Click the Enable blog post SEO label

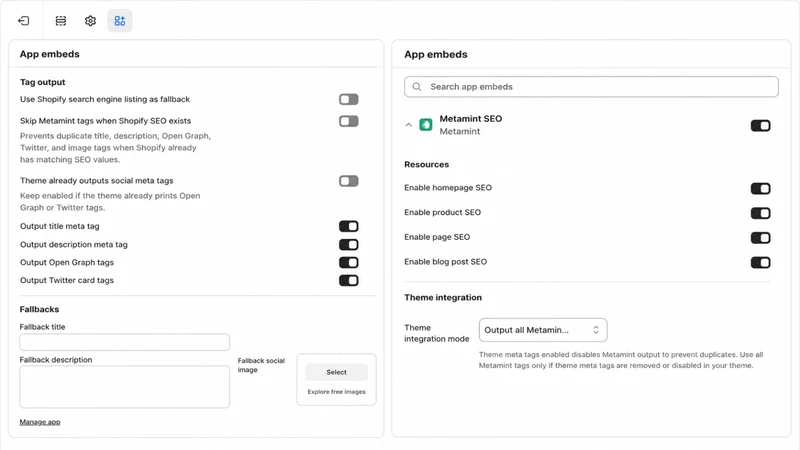[445, 262]
